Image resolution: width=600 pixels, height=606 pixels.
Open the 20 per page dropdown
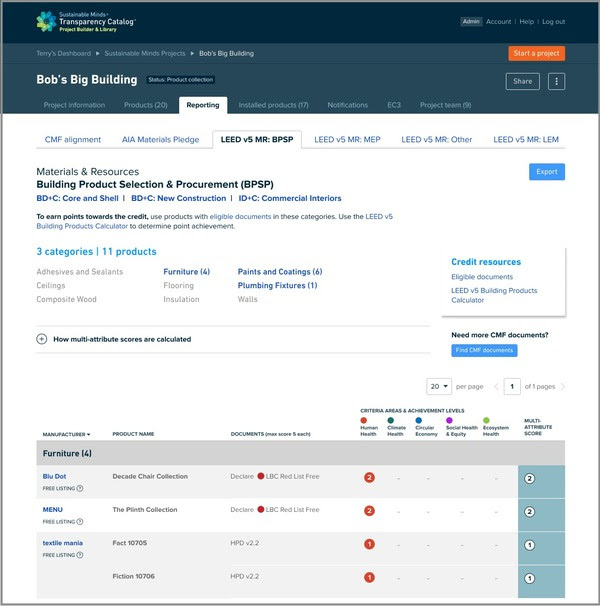coord(439,386)
